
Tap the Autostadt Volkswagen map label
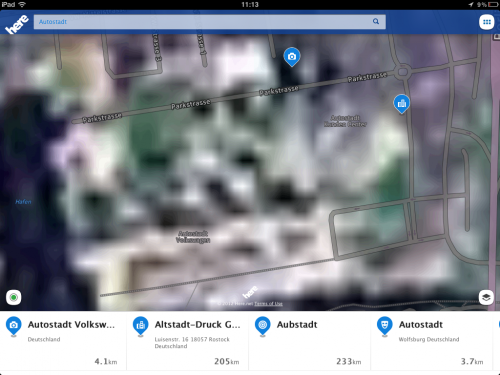193,237
